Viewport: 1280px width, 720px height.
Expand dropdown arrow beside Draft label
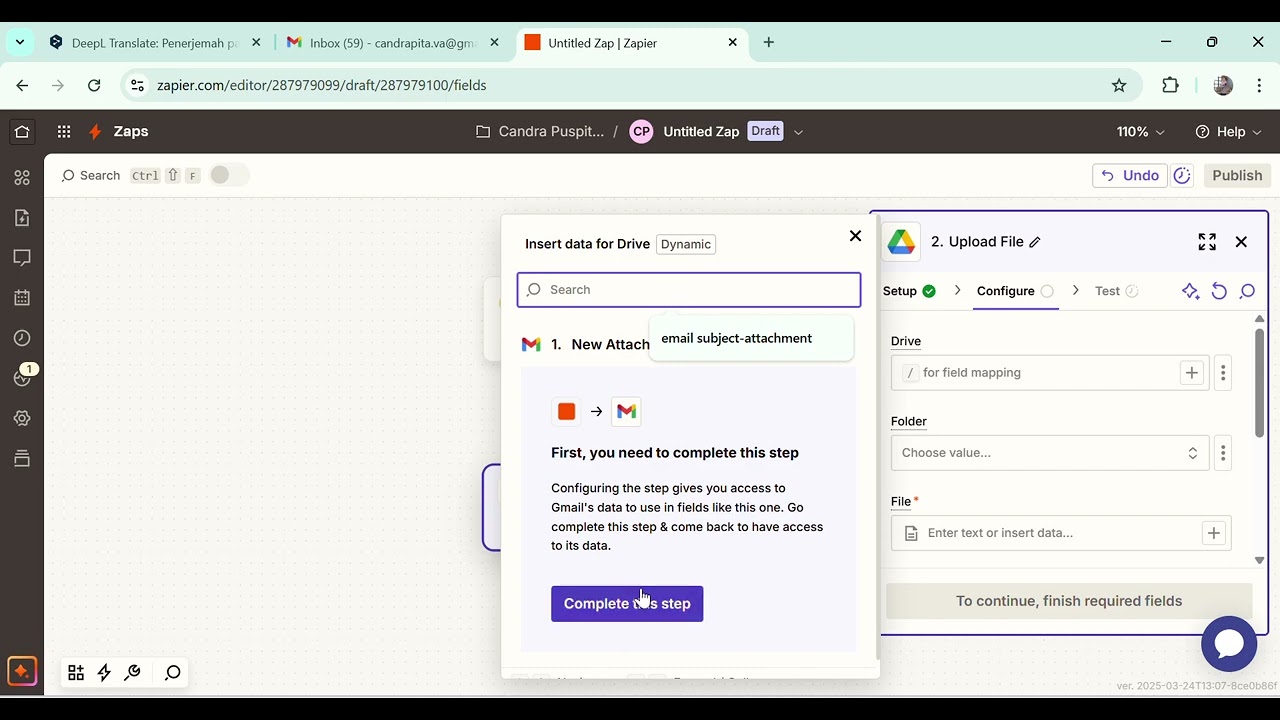[x=798, y=131]
